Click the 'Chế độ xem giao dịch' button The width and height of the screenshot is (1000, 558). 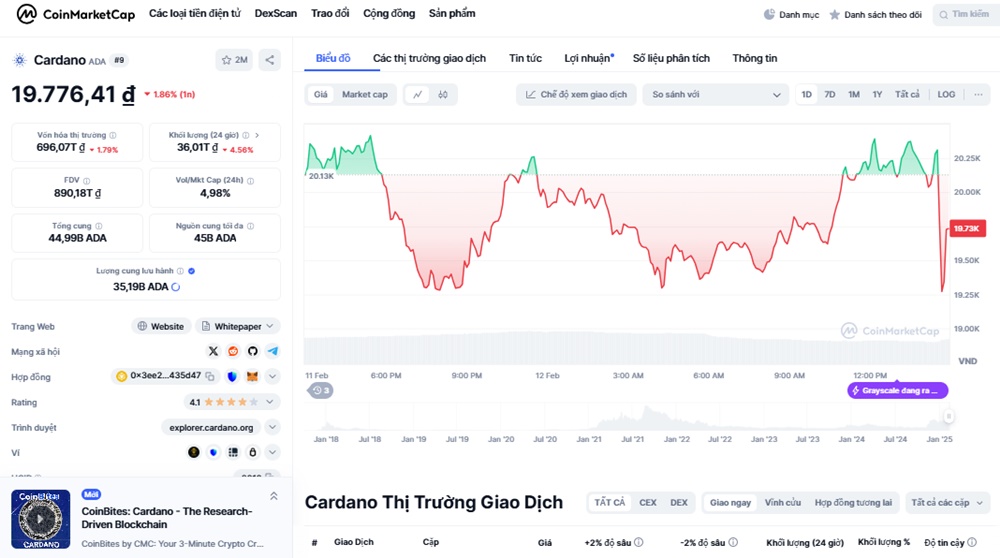click(576, 95)
